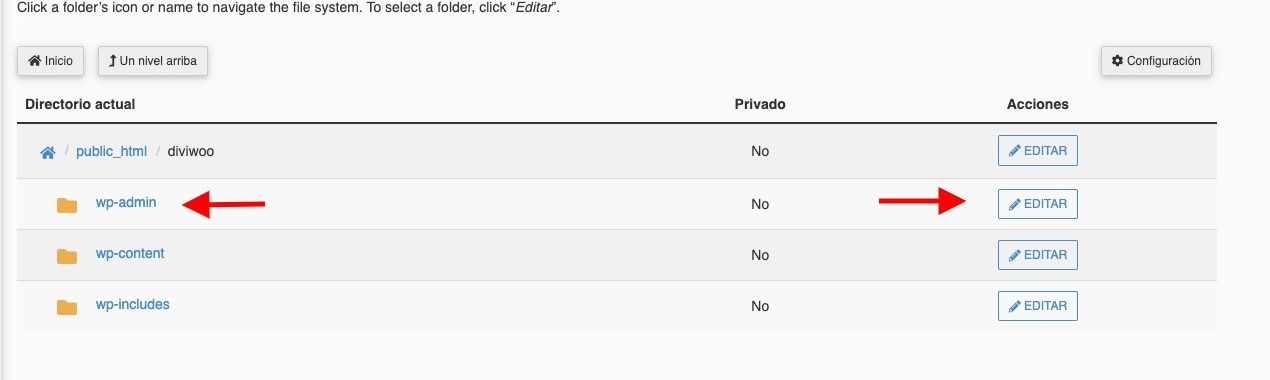Open the wp-includes folder icon
Viewport: 1270px width, 380px height.
[x=67, y=307]
